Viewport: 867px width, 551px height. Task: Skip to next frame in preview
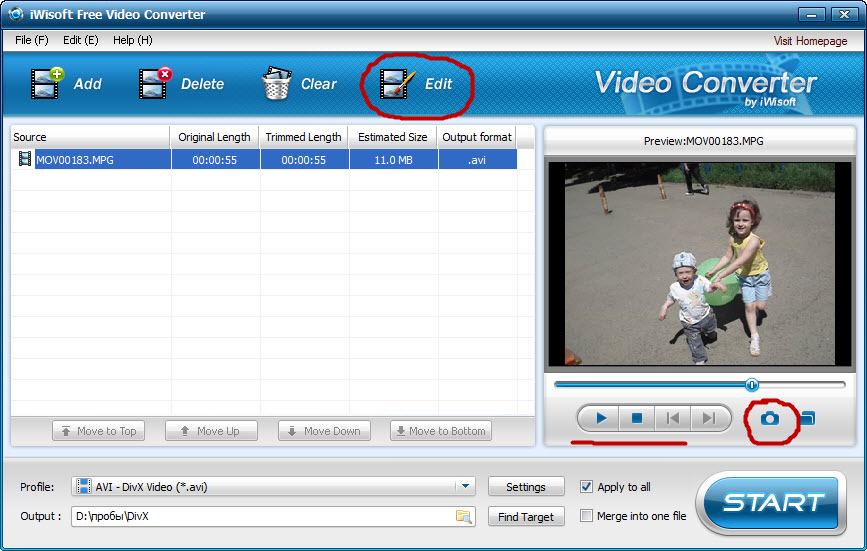point(708,418)
